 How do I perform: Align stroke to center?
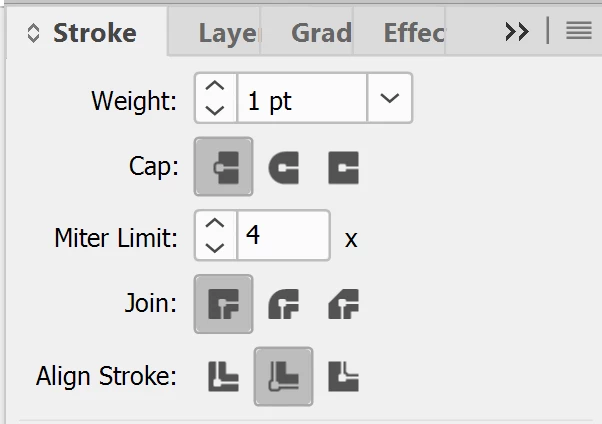(x=224, y=376)
